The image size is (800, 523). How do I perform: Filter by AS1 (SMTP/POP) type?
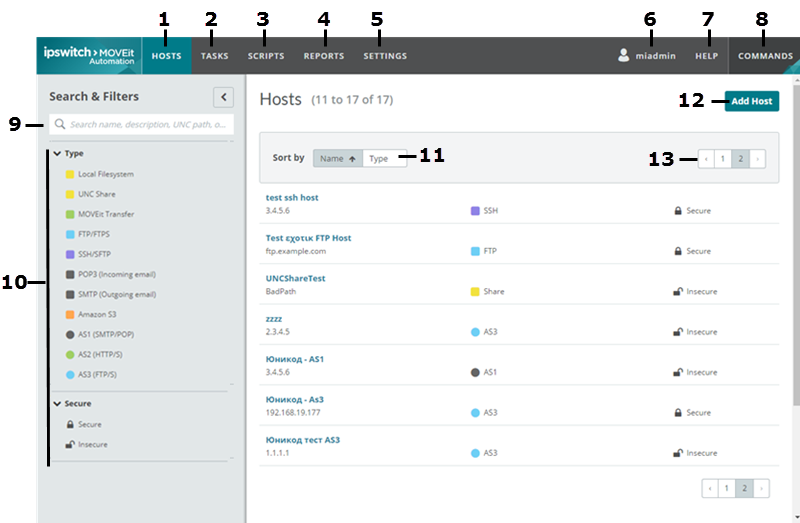(x=100, y=334)
